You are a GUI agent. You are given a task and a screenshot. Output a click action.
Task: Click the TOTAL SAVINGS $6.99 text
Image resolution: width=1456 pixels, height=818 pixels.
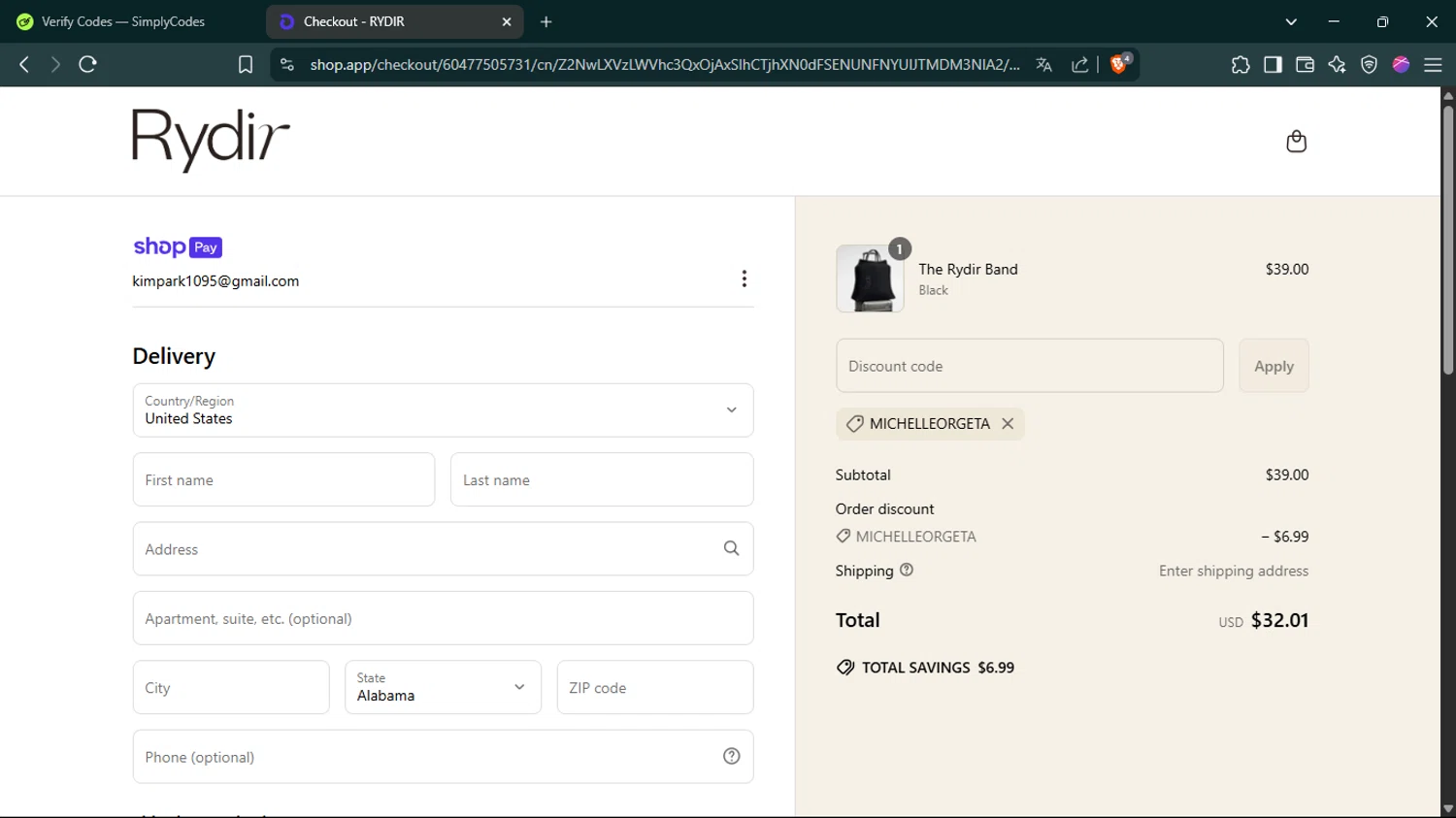(x=938, y=668)
